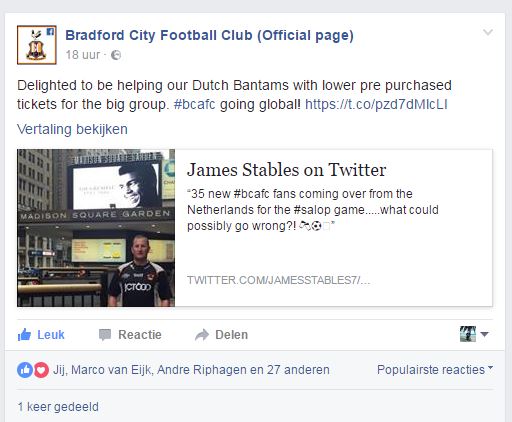Open Bradford City Football Club page link

click(209, 35)
